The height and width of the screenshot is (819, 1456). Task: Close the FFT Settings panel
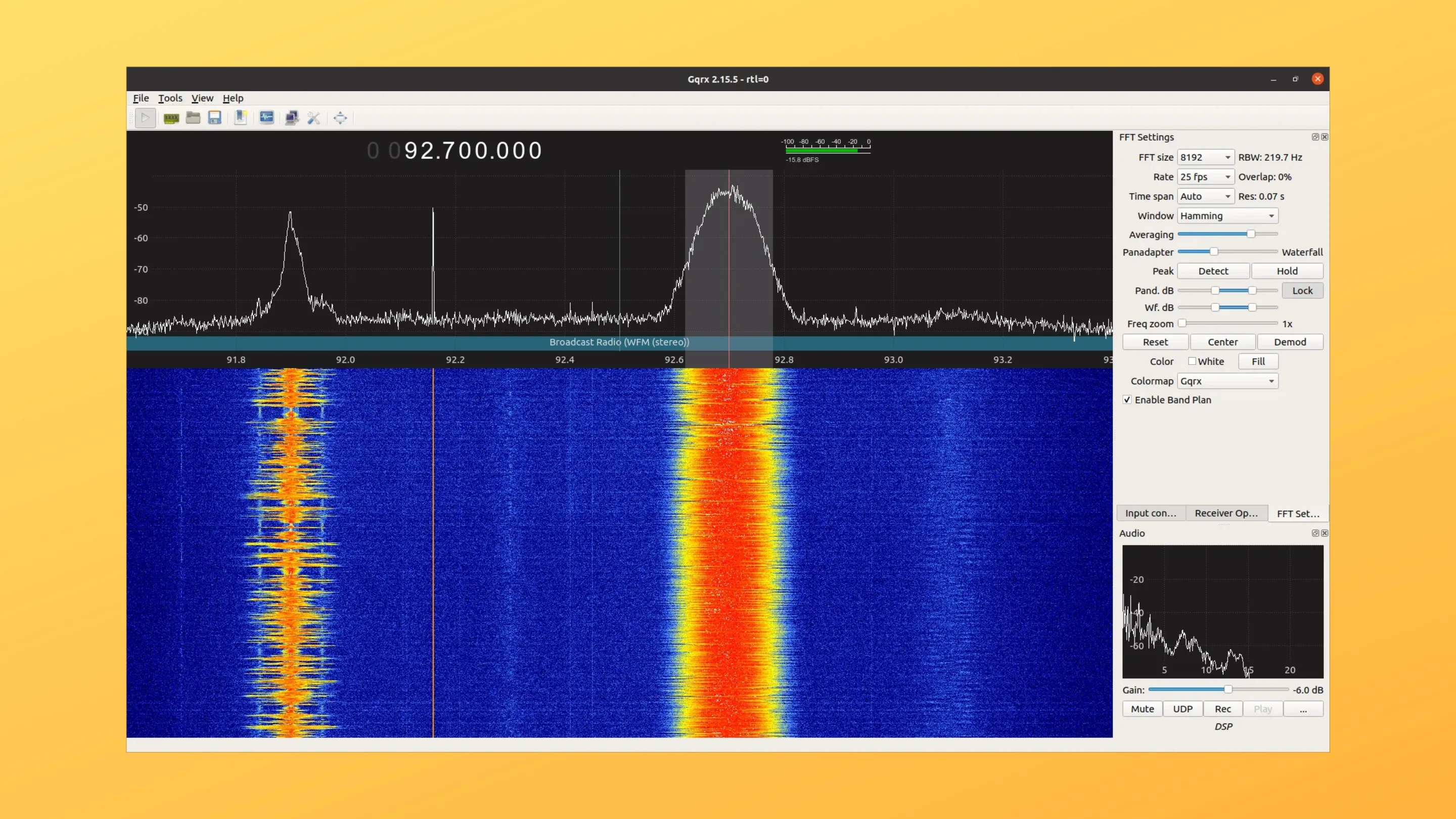1325,137
